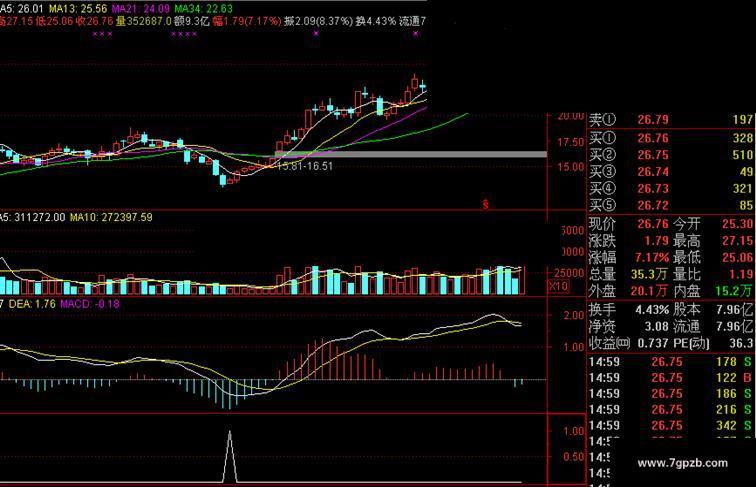Click the 买④ bid price 26.73
The image size is (756, 487).
click(x=653, y=189)
